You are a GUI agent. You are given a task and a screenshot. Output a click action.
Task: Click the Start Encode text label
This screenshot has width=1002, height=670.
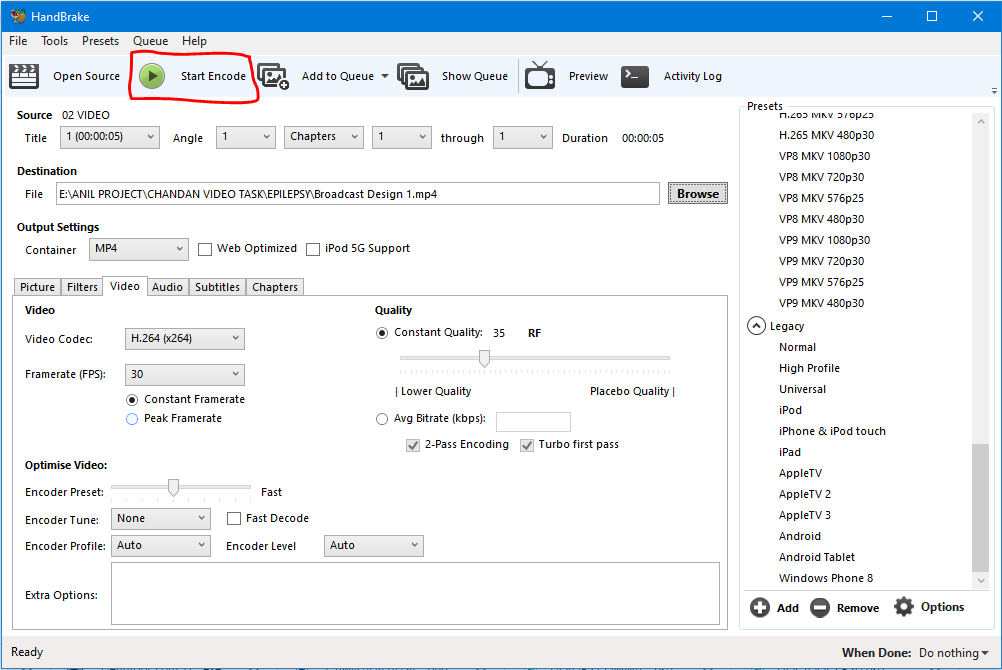click(213, 76)
